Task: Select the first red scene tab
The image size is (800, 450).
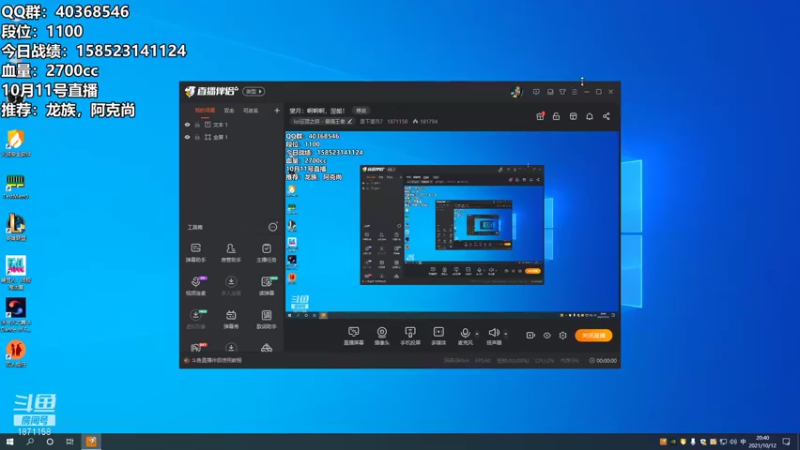Action: pos(205,110)
